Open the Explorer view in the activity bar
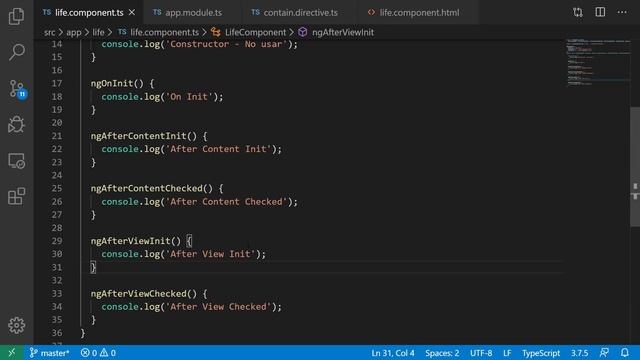The width and height of the screenshot is (640, 360). pos(16,16)
